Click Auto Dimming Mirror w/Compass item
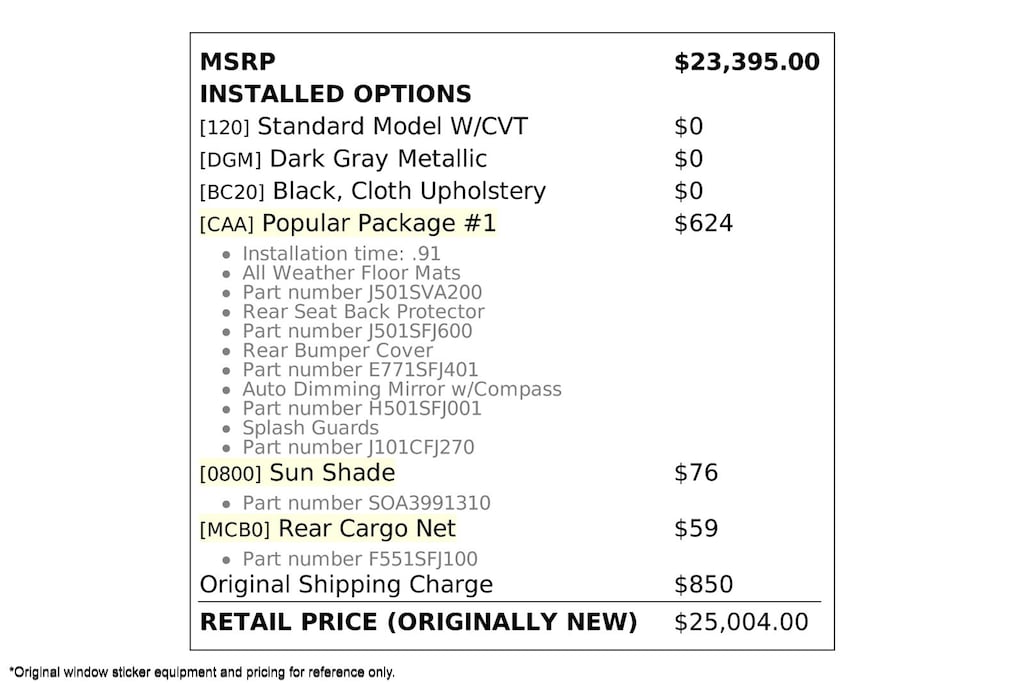This screenshot has height=683, width=1024. [x=402, y=389]
